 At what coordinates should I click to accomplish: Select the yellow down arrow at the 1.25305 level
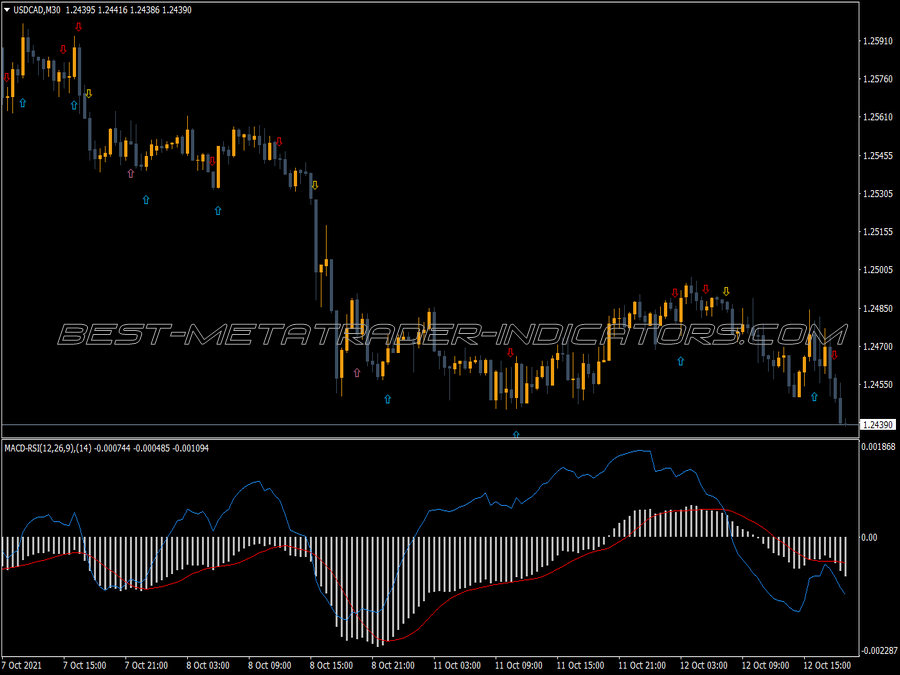click(315, 185)
